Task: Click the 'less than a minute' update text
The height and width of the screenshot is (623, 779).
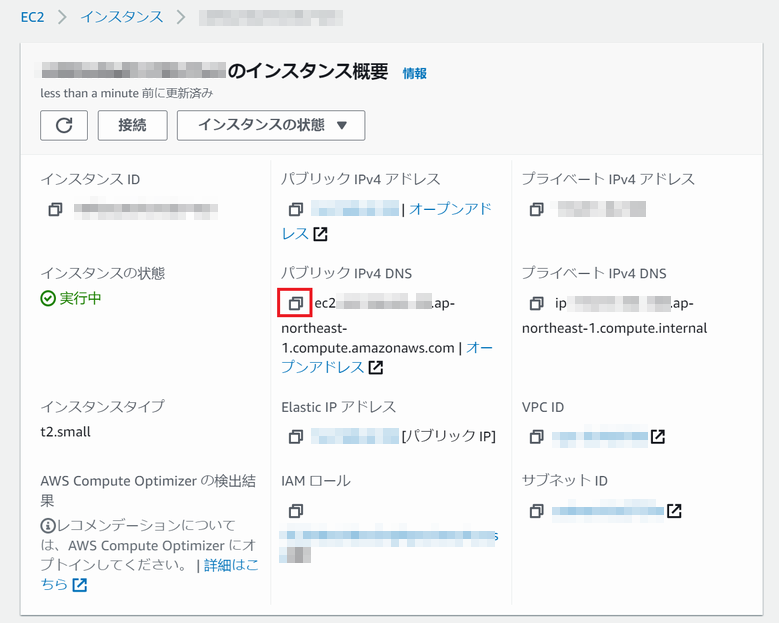Action: pyautogui.click(x=127, y=93)
